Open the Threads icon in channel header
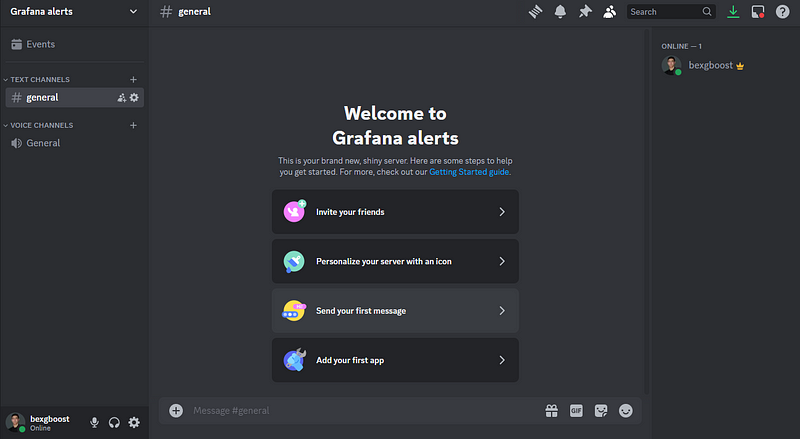The image size is (800, 439). point(535,11)
